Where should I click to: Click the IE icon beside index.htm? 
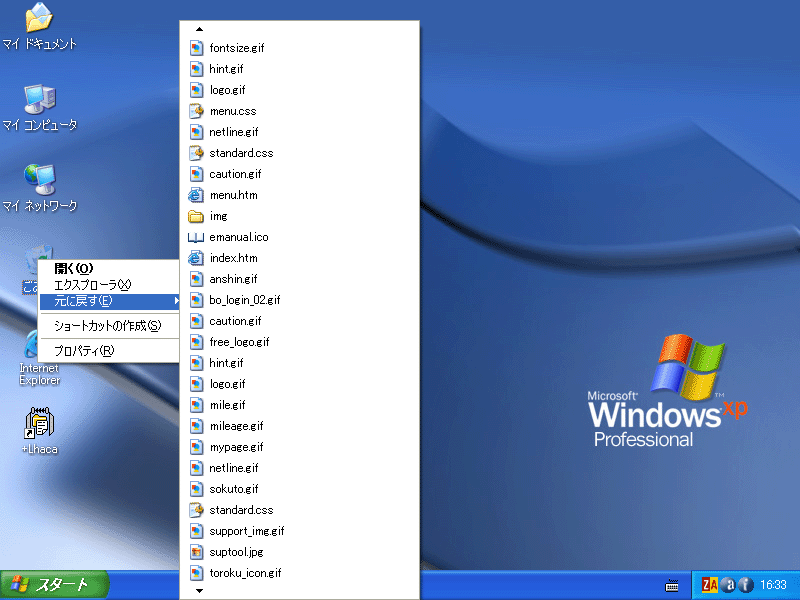[x=196, y=258]
